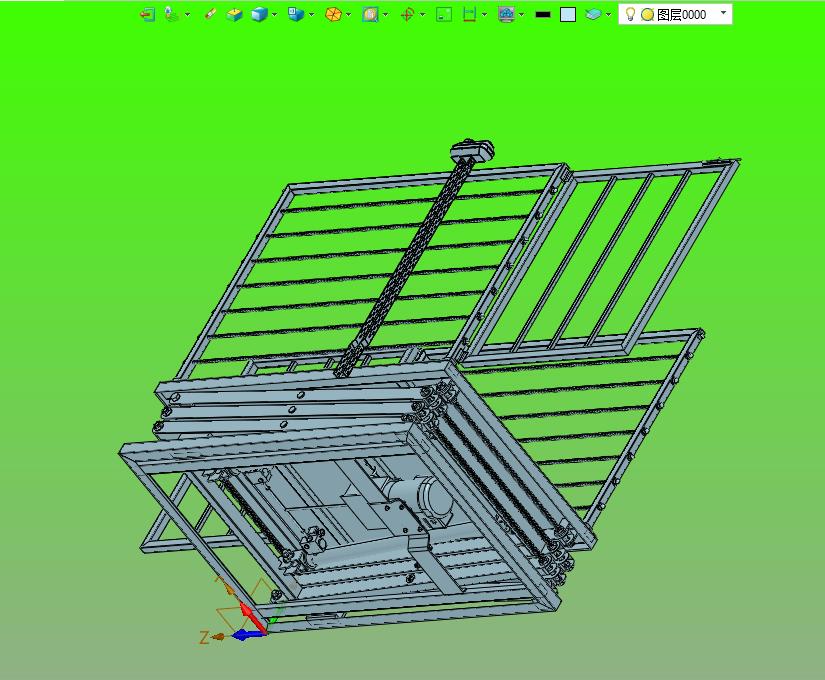This screenshot has width=825, height=680.
Task: Click the yellow circle layer color indicator
Action: (648, 15)
